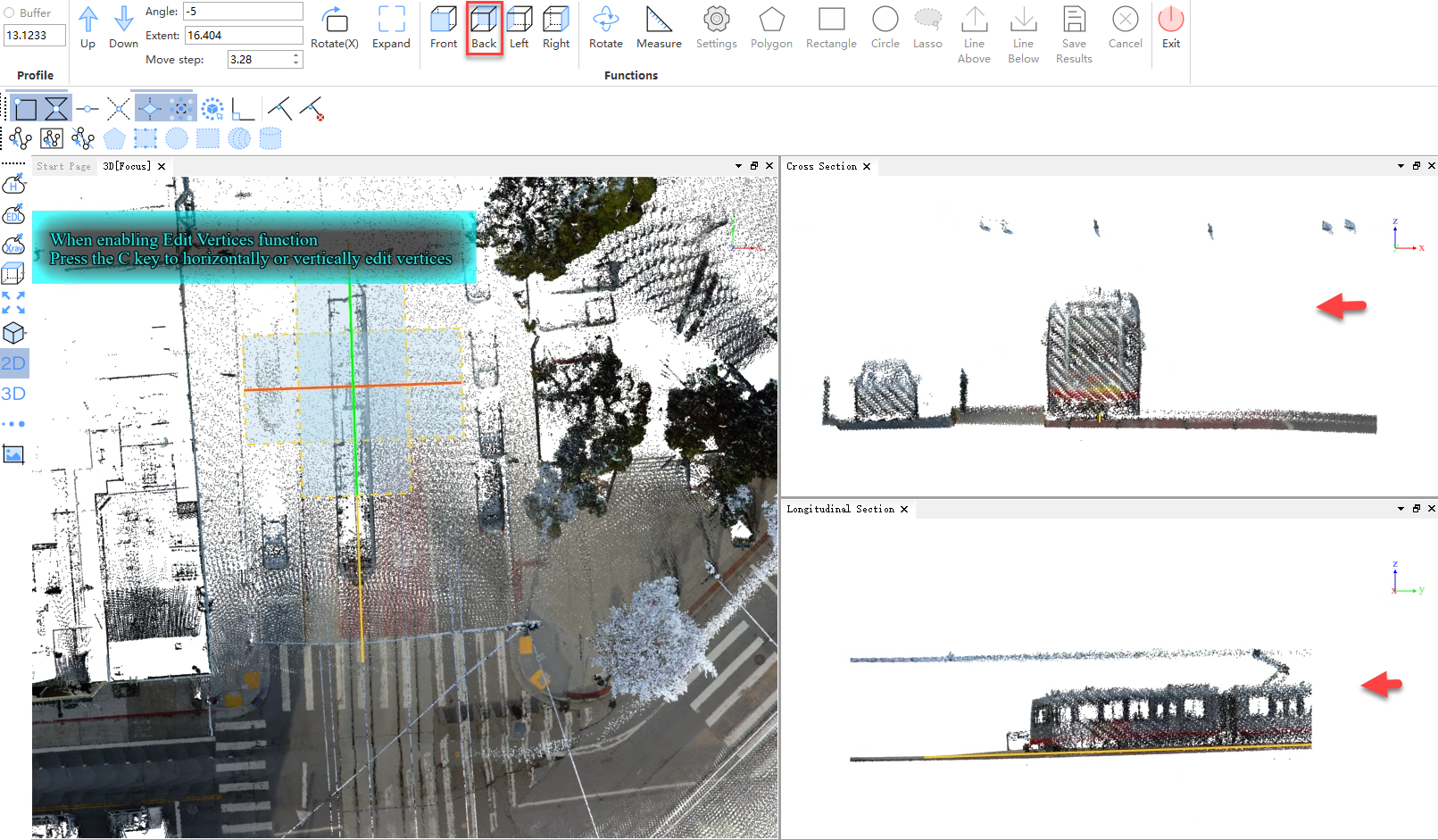Toggle the vertex snap icon

(26, 109)
